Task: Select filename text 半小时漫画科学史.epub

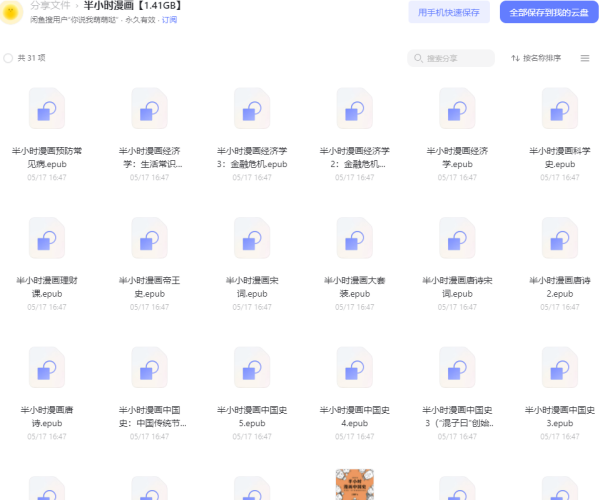Action: point(559,157)
